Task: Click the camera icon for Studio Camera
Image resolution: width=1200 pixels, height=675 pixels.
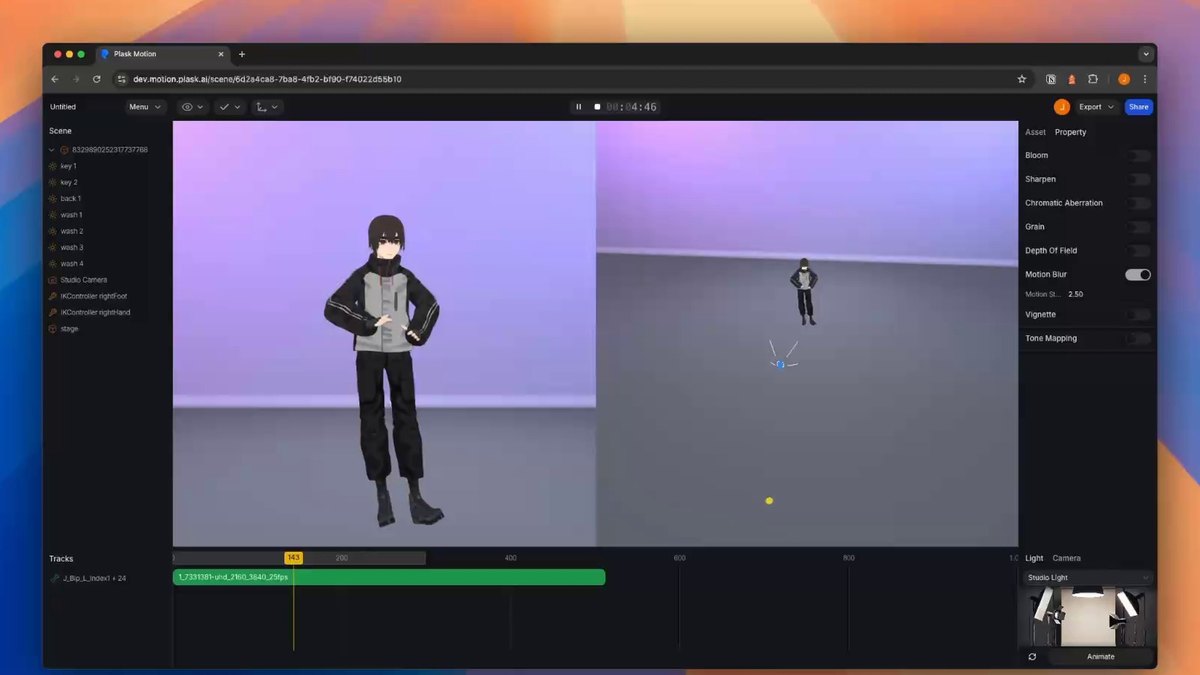Action: click(52, 280)
